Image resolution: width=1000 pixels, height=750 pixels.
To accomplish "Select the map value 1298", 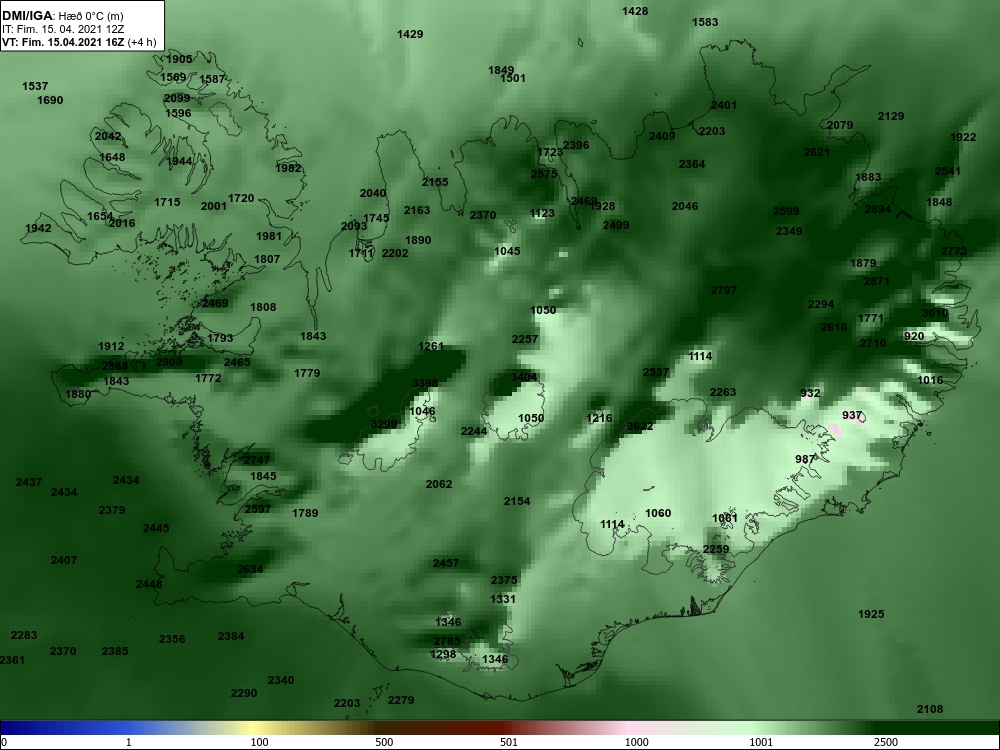I will [443, 654].
